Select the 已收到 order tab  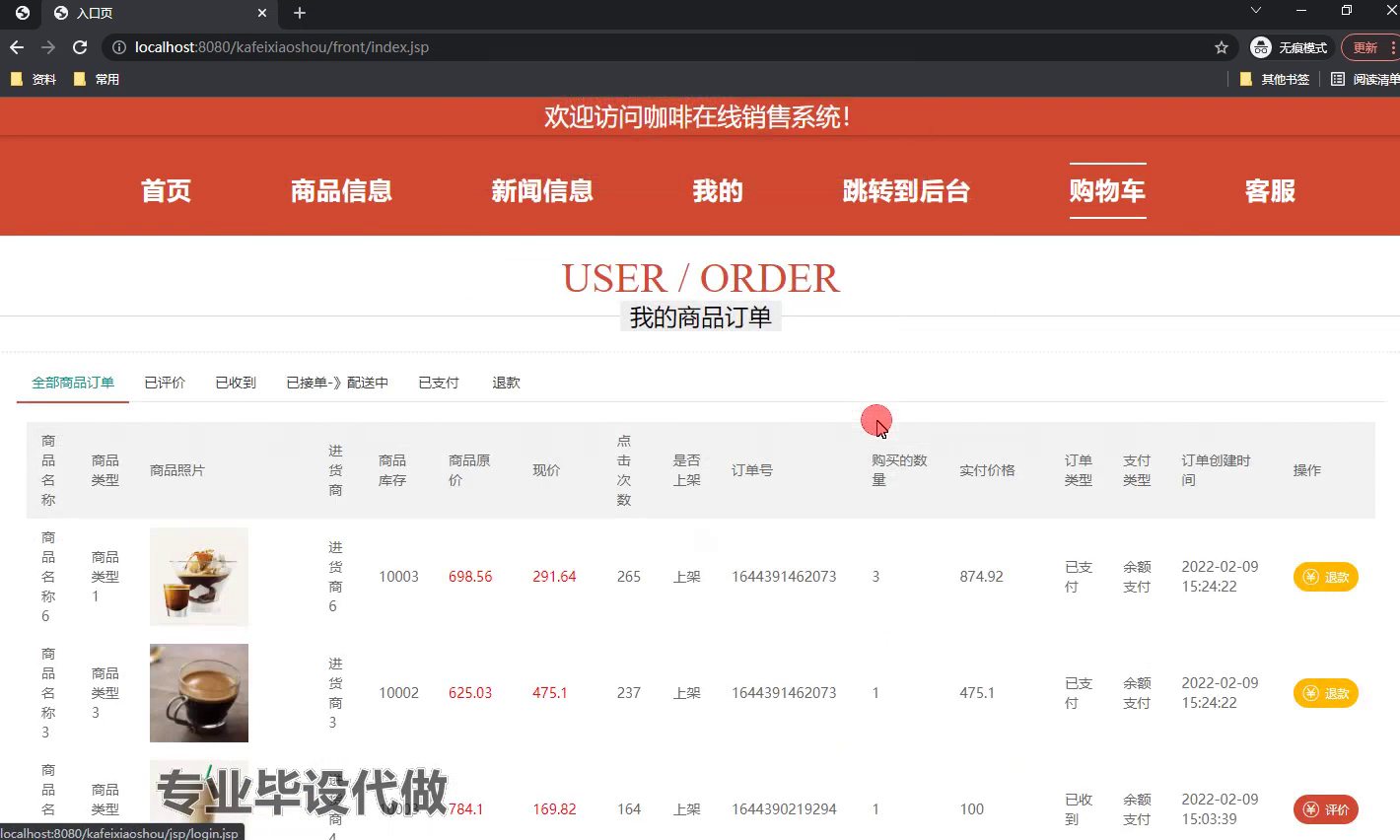click(x=236, y=383)
